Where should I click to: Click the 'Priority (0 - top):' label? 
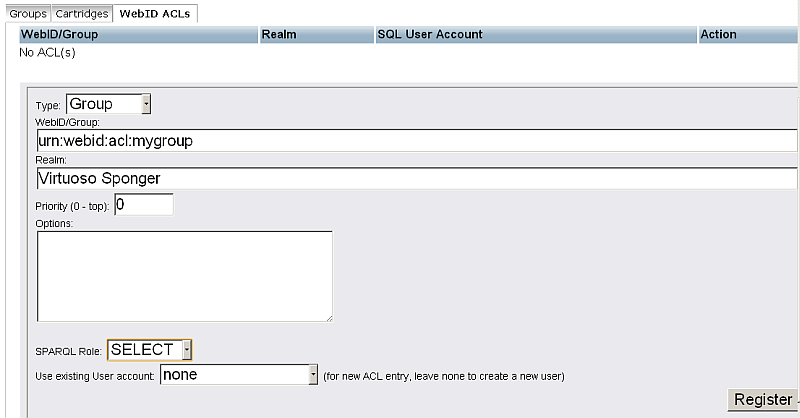coord(72,206)
